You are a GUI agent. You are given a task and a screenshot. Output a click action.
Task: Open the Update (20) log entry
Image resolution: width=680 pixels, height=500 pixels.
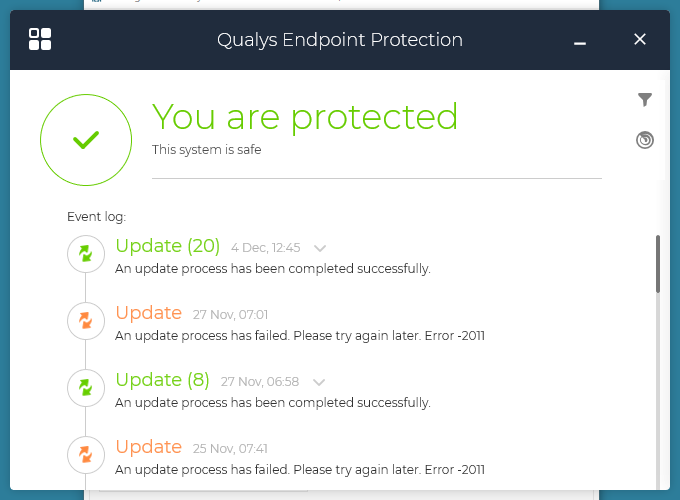[x=167, y=246]
